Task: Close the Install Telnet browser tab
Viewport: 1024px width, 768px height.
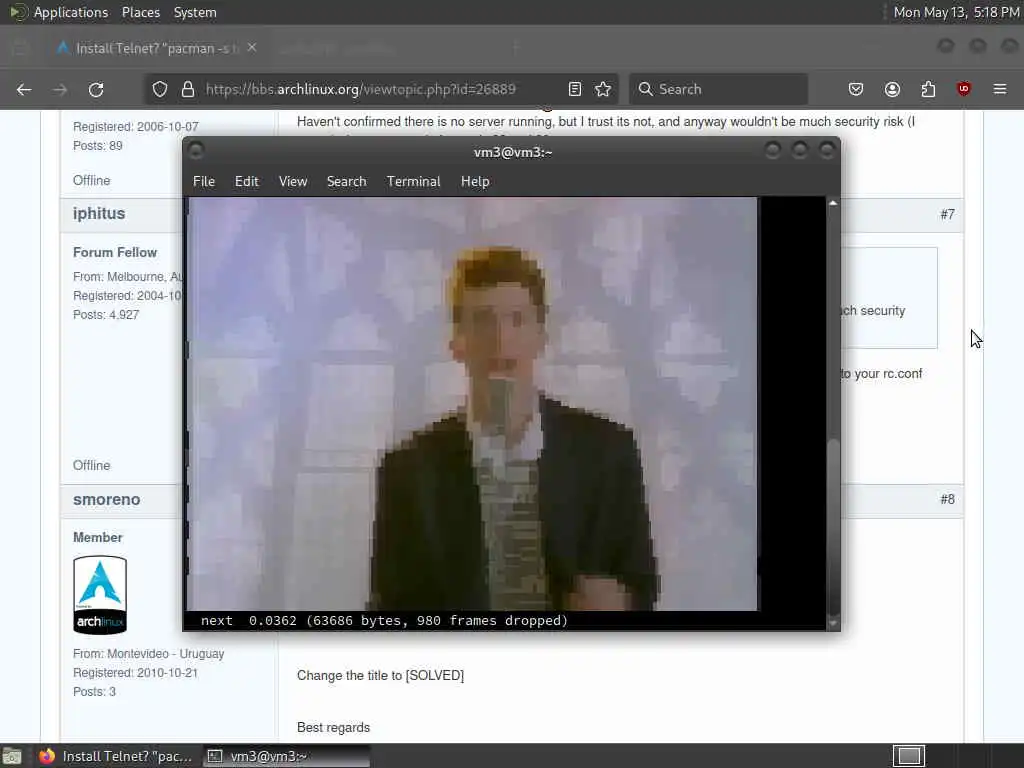Action: [252, 48]
